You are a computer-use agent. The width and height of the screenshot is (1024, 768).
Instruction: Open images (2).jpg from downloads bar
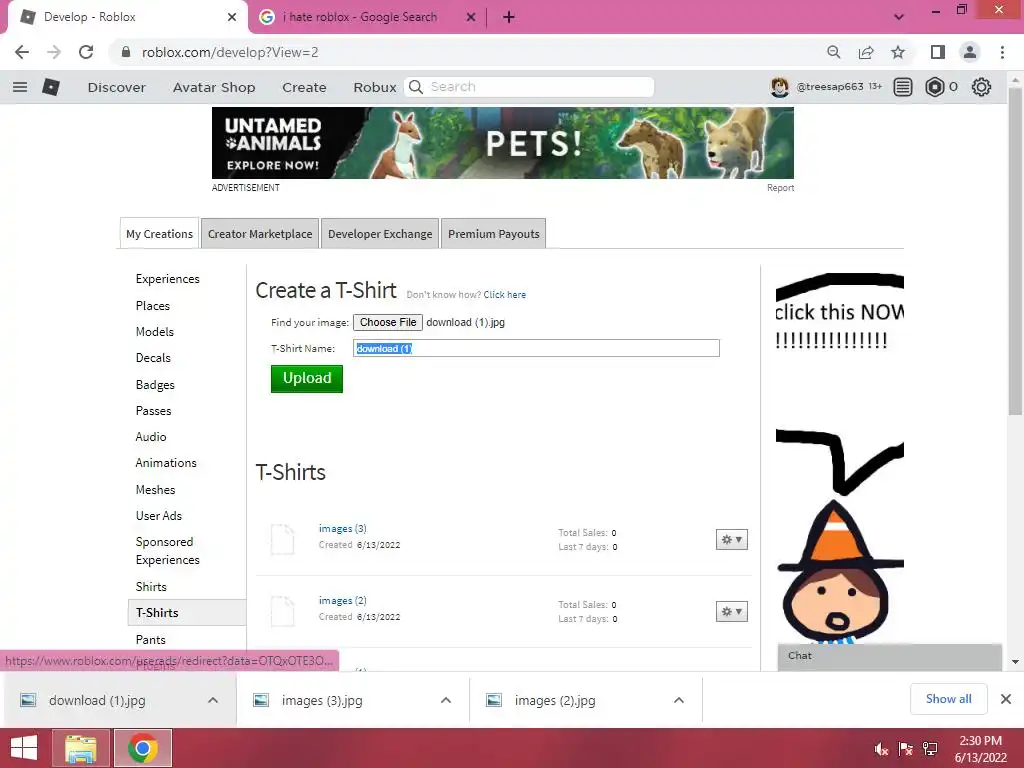pos(555,700)
